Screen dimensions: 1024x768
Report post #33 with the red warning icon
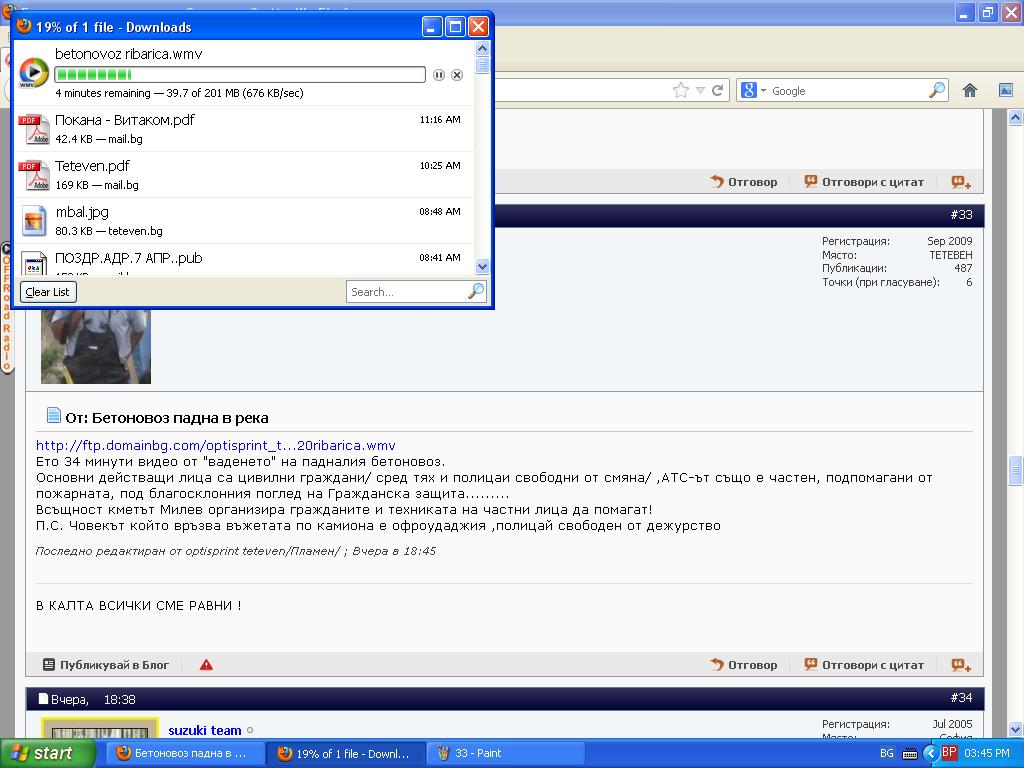point(206,665)
